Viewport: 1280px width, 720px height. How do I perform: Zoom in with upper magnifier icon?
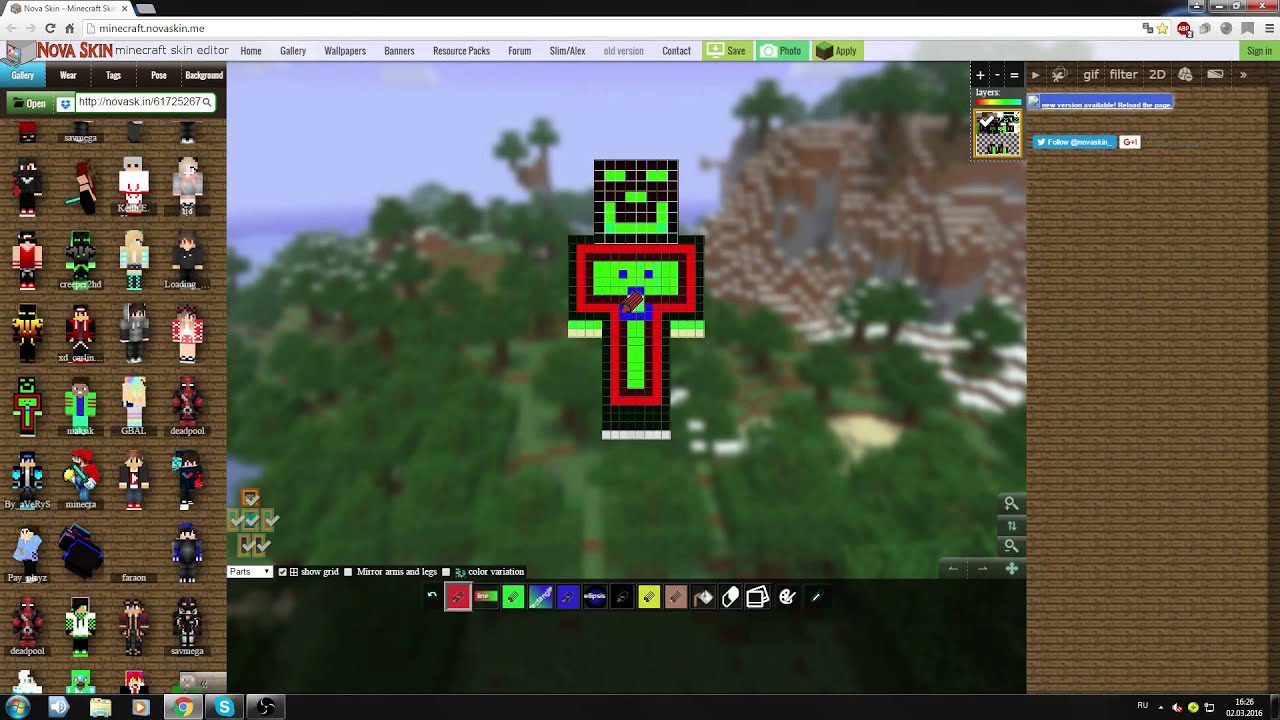pos(1011,504)
